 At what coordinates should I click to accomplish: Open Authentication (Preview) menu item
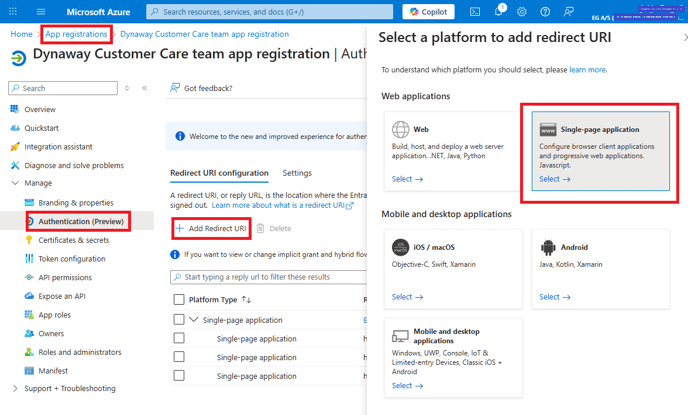[80, 221]
